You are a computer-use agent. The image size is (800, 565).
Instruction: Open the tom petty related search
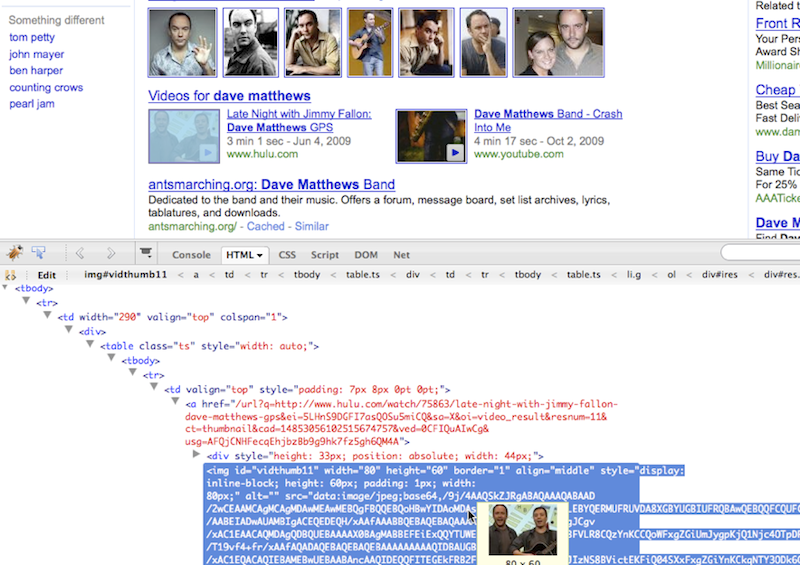[x=32, y=37]
